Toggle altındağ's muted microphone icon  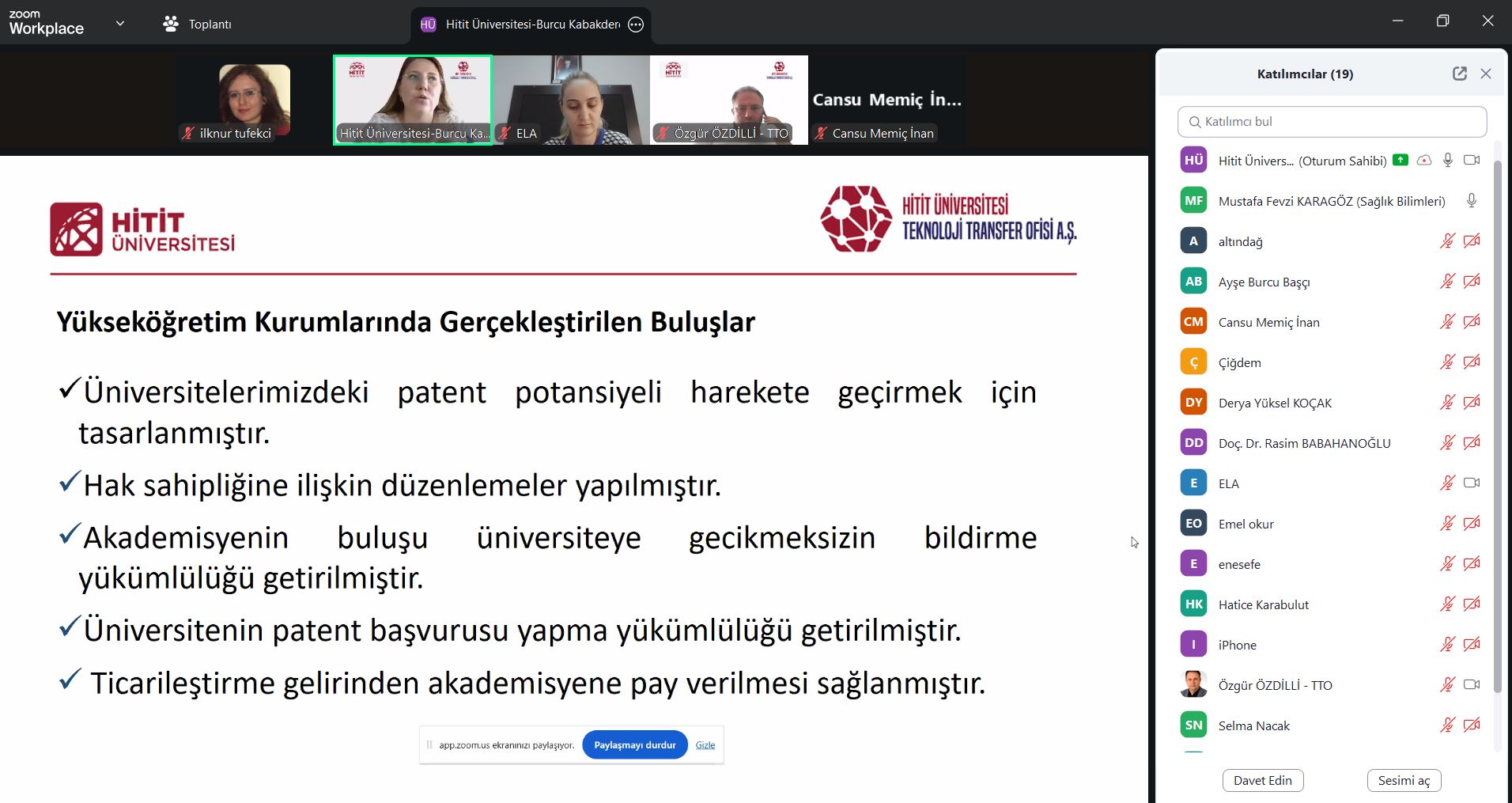click(1447, 241)
